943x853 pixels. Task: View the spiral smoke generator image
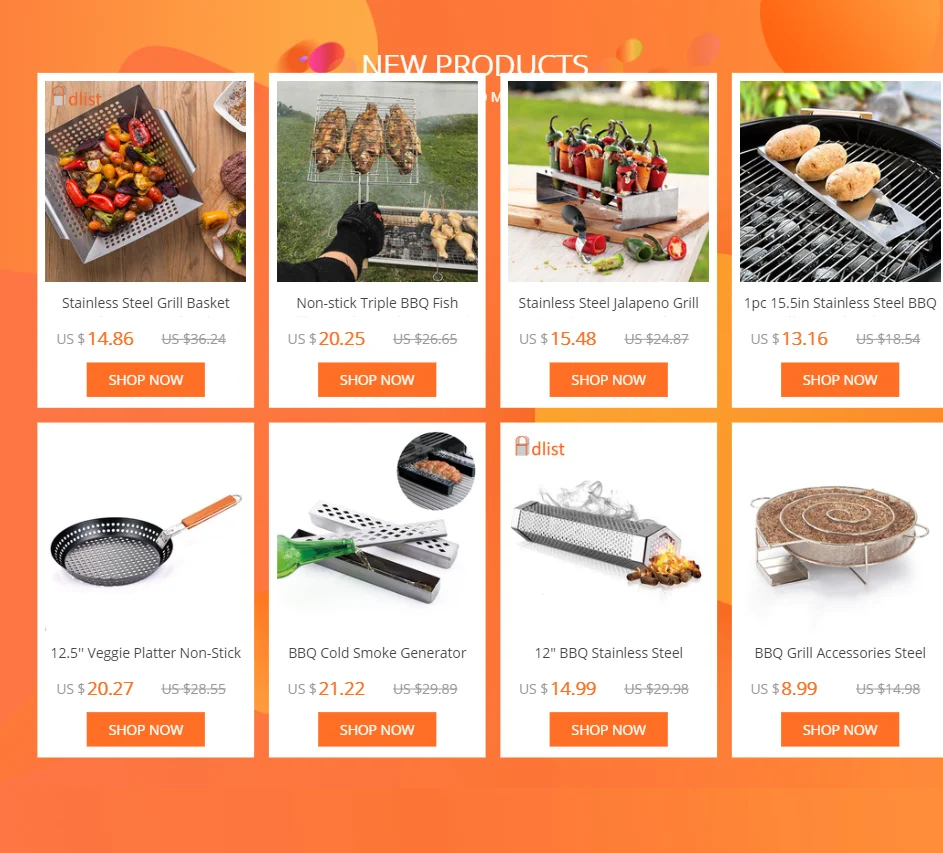coord(840,531)
